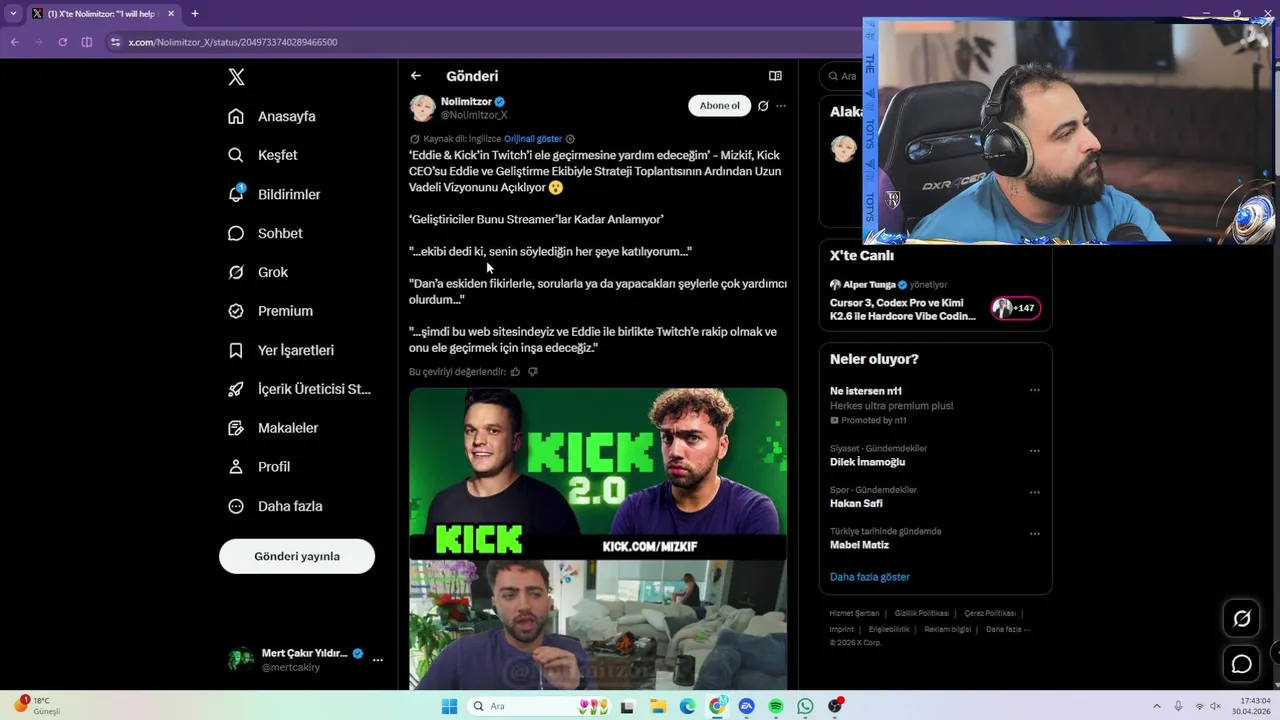The height and width of the screenshot is (720, 1280).
Task: Expand Daha fazla menu
Action: click(x=275, y=506)
